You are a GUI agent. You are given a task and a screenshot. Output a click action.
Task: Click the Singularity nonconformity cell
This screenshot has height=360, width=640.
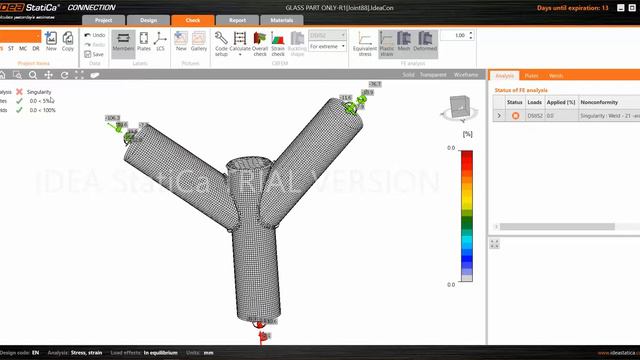(x=609, y=116)
